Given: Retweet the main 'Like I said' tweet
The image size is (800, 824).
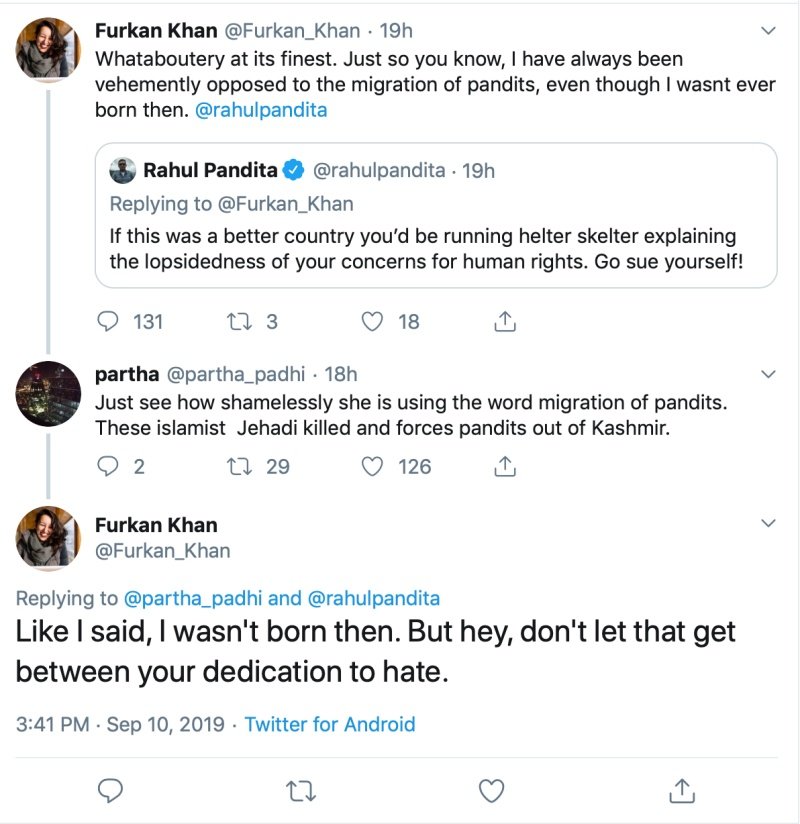Looking at the screenshot, I should [299, 791].
